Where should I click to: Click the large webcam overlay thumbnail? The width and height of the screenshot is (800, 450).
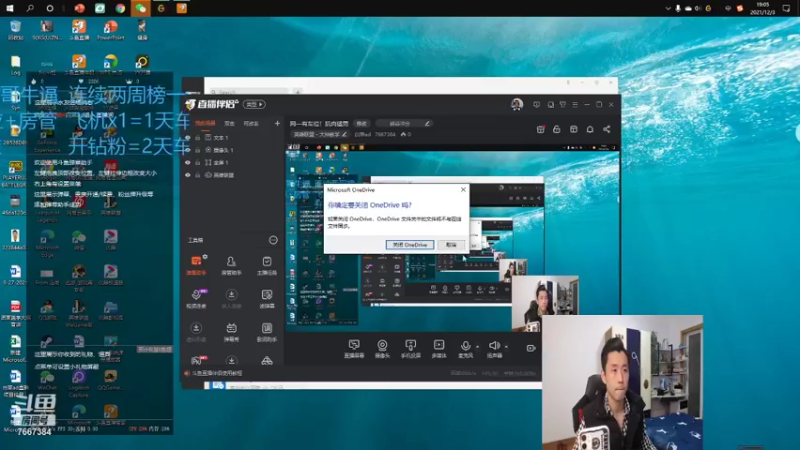click(x=622, y=383)
